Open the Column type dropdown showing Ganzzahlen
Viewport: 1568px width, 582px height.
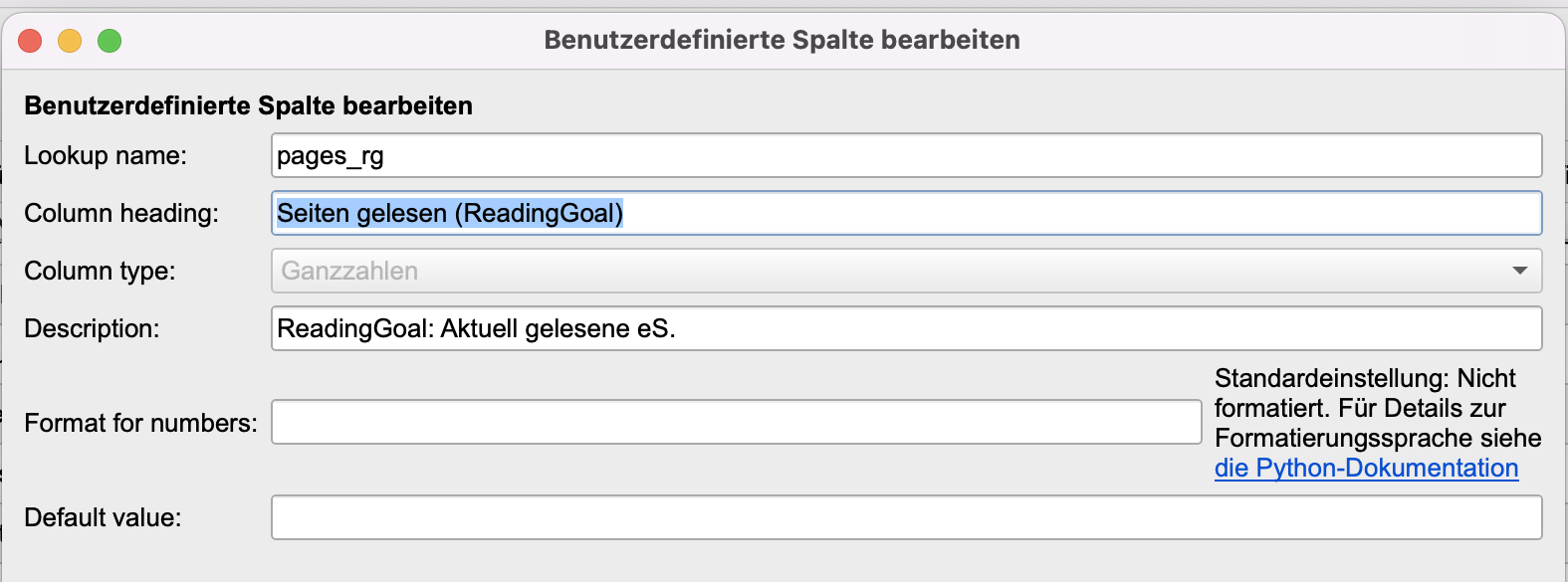coord(906,271)
